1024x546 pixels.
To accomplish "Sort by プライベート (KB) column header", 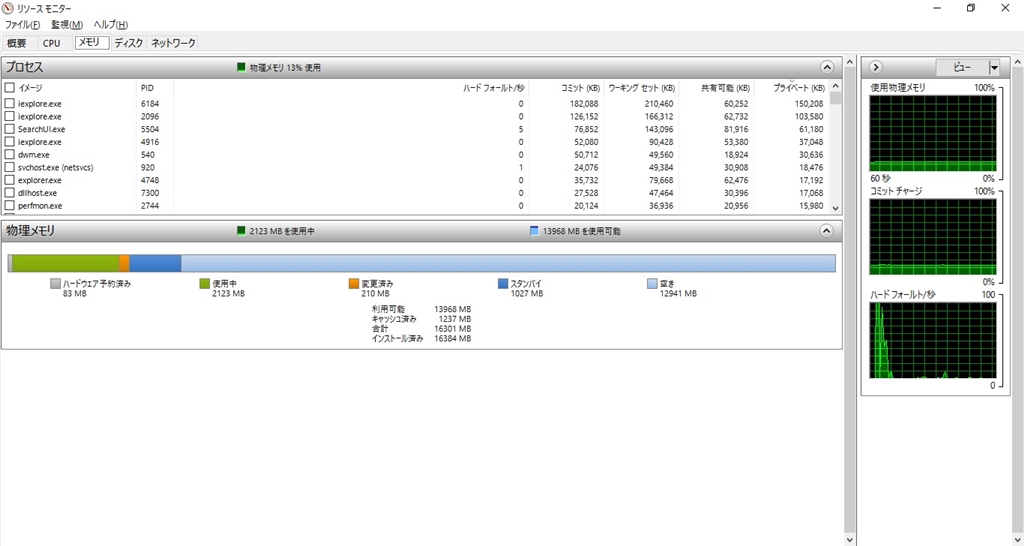I will pyautogui.click(x=799, y=88).
